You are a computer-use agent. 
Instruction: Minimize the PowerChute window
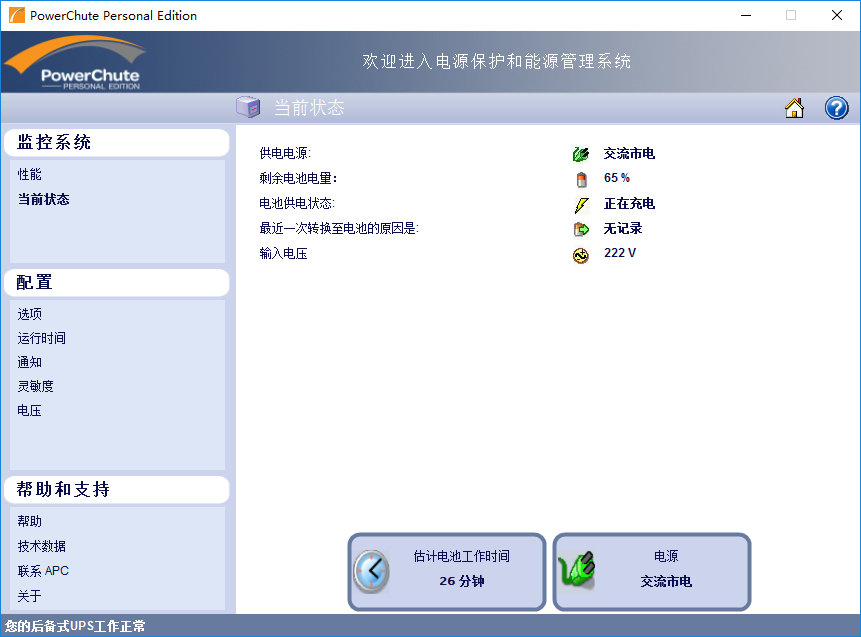point(746,15)
